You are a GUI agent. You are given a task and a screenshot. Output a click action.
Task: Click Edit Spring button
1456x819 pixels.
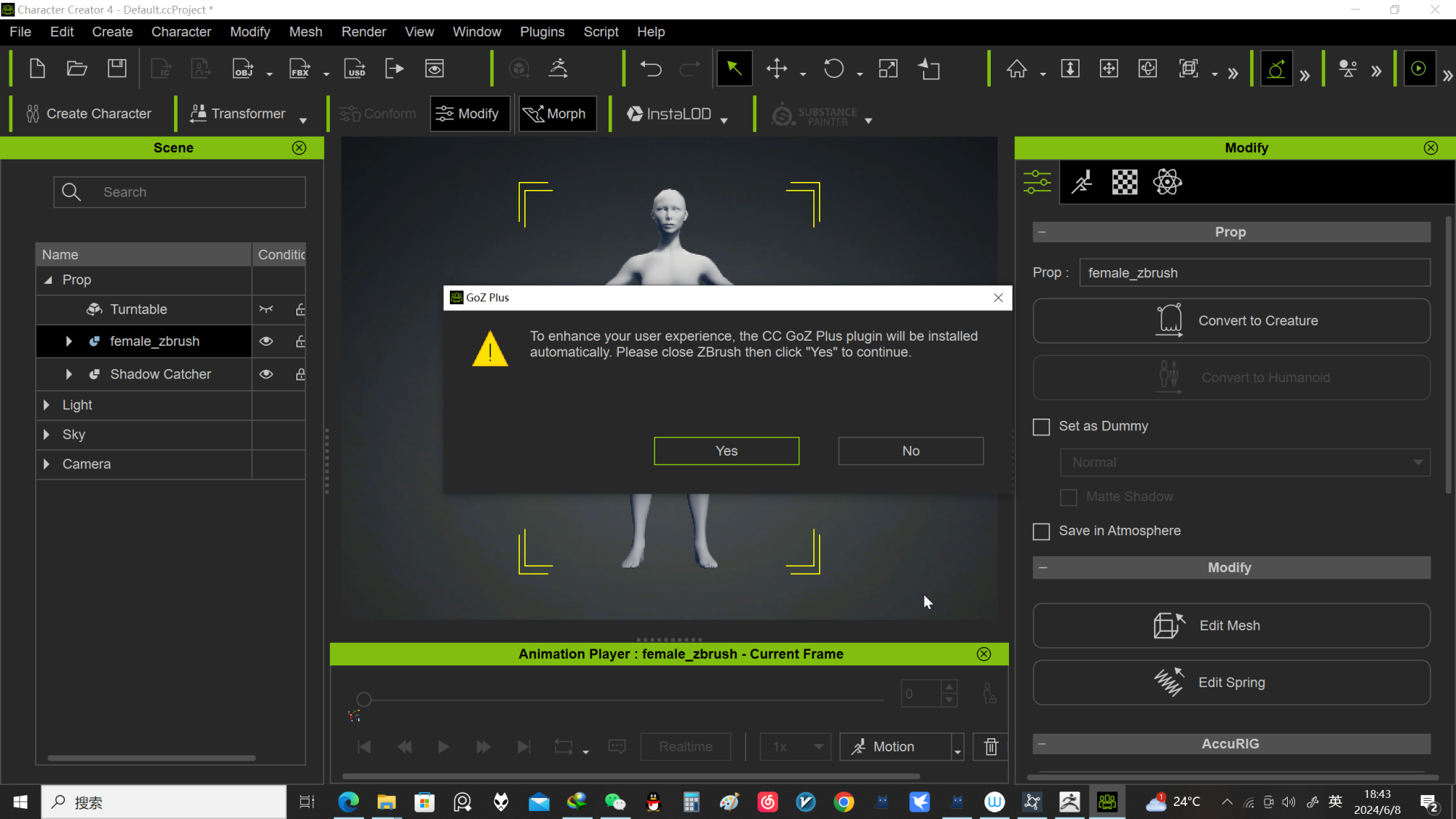click(x=1231, y=683)
